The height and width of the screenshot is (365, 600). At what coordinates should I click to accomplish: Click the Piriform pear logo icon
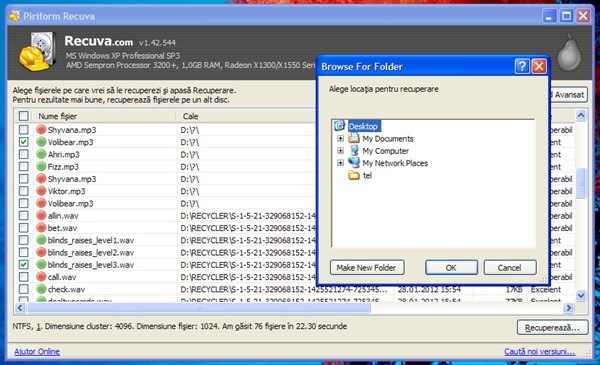(569, 53)
